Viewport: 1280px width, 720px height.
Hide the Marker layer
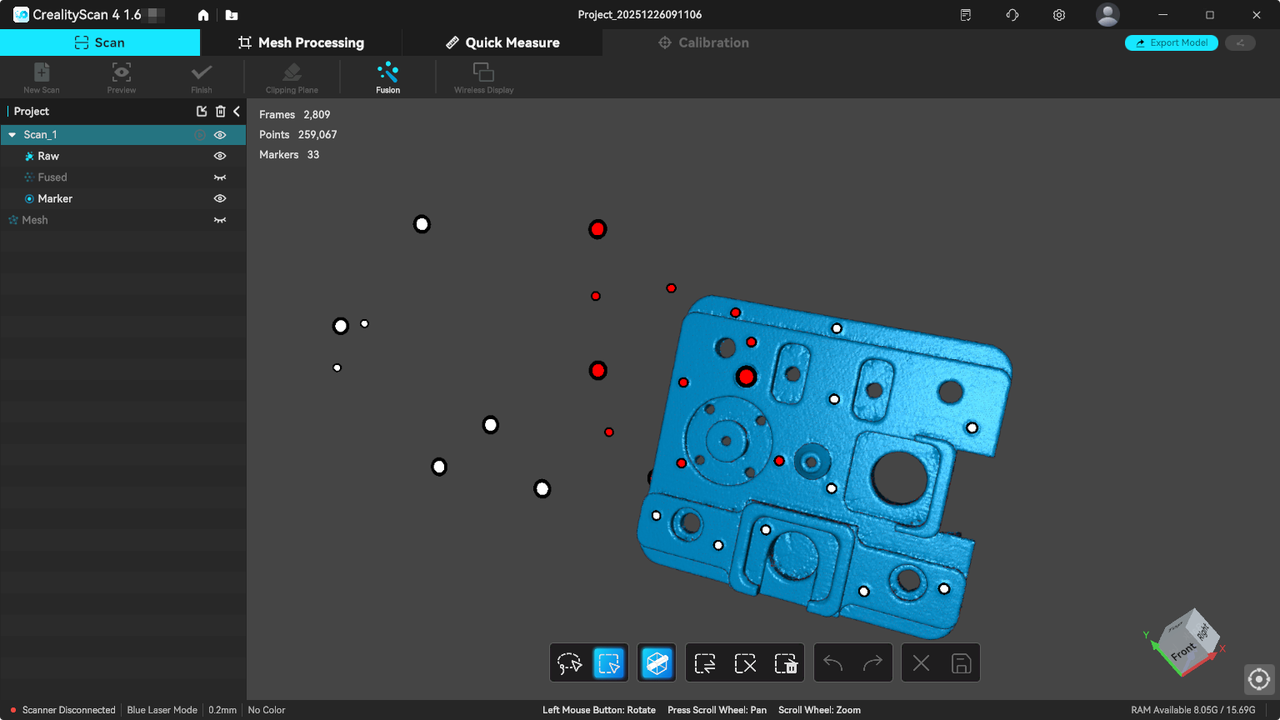point(220,199)
